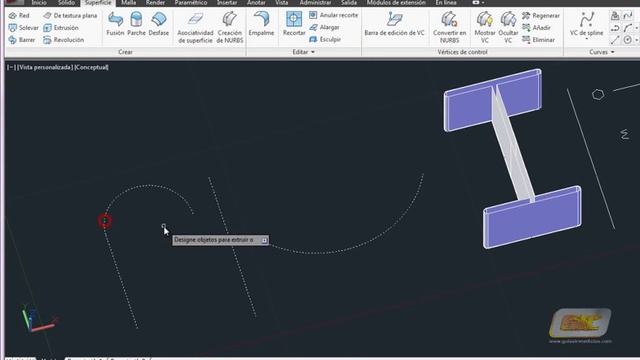Open Módulos de extensión tab
640x360 pixels.
396,2
